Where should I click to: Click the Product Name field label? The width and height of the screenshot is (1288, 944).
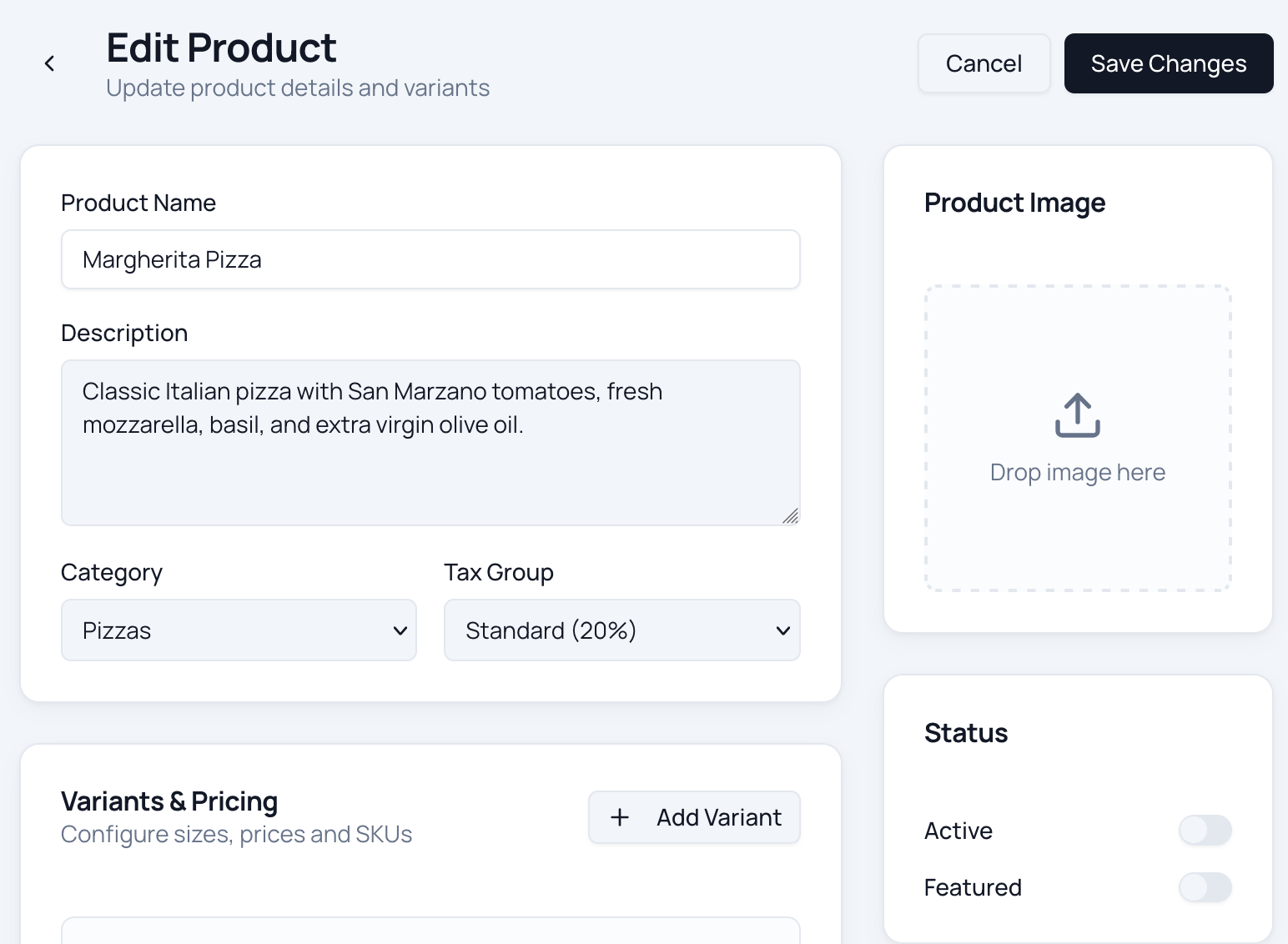(x=138, y=203)
